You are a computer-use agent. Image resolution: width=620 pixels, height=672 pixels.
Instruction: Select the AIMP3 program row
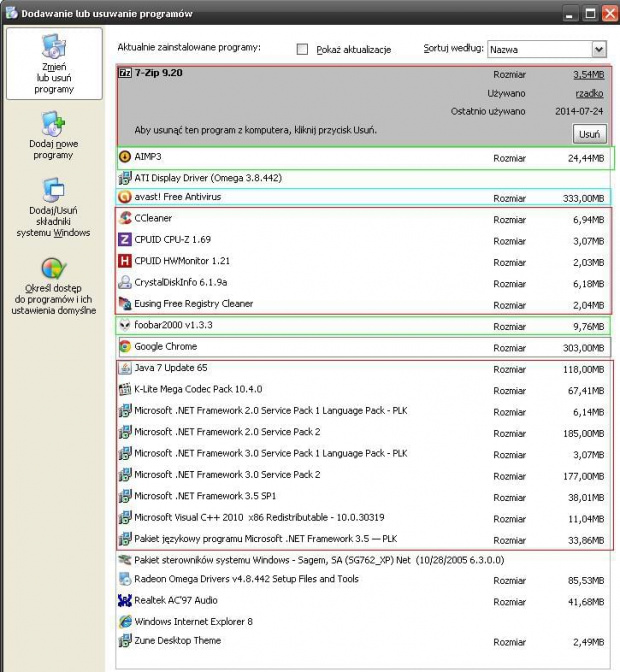point(364,157)
